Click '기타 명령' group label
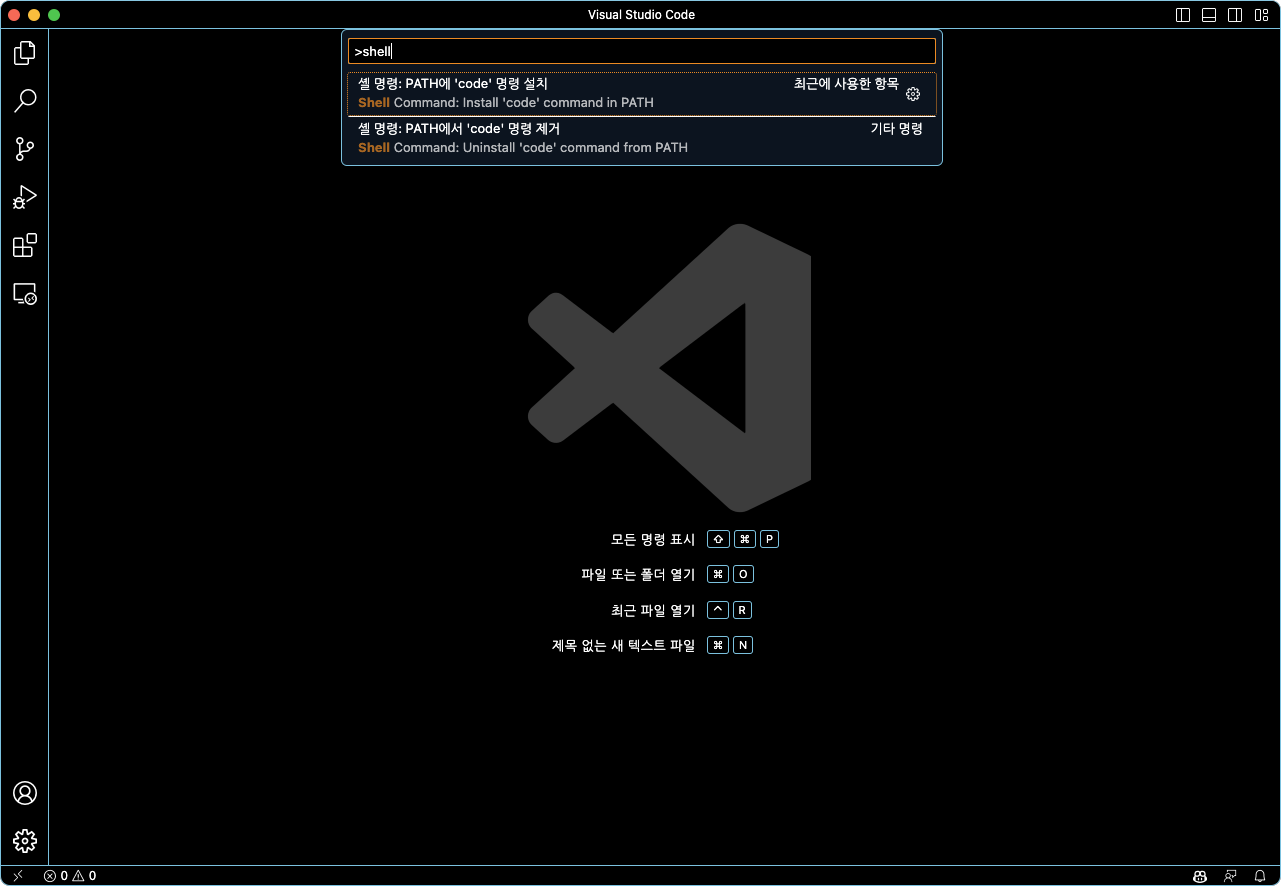Screen dimensions: 1281x886 (x=896, y=129)
